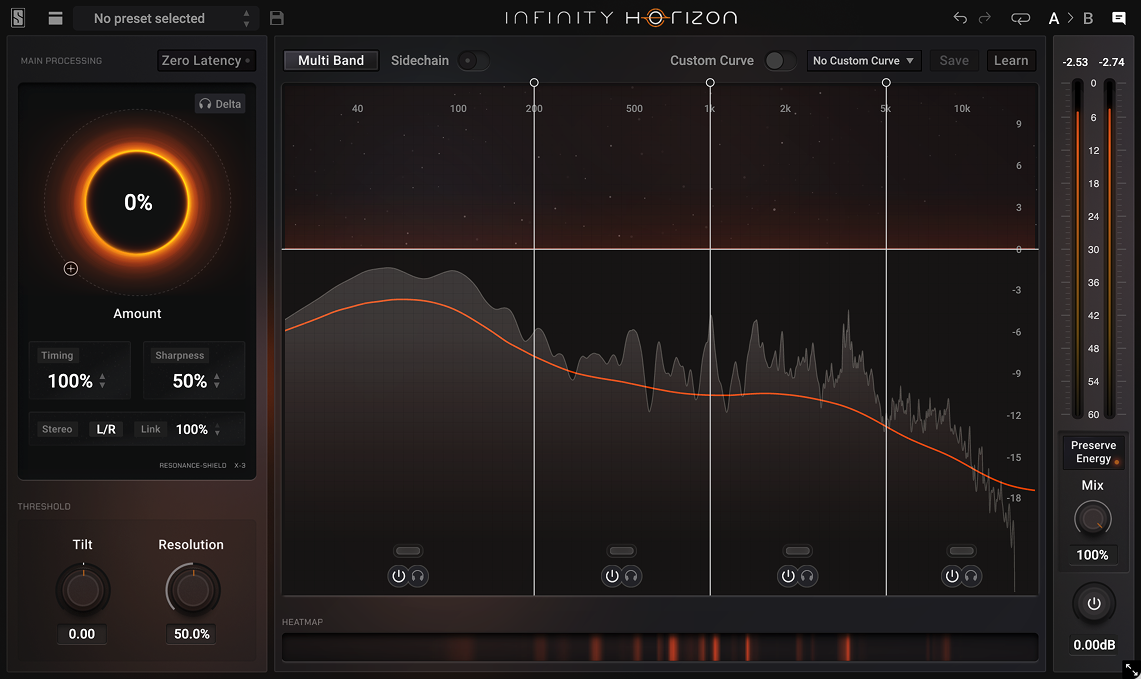Click the Learn button
This screenshot has height=679, width=1141.
[x=1010, y=61]
